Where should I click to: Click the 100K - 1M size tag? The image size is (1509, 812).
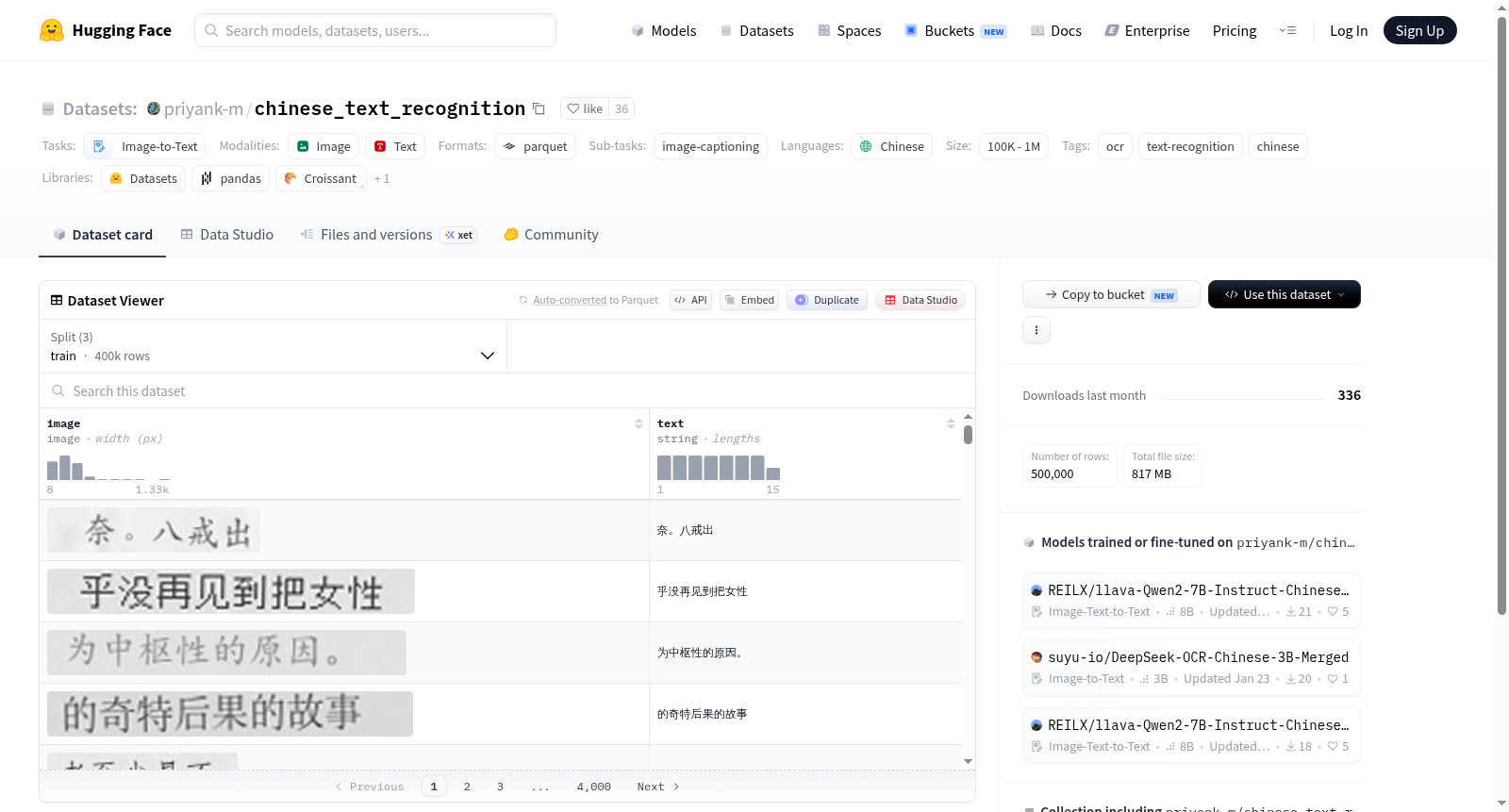coord(1014,146)
